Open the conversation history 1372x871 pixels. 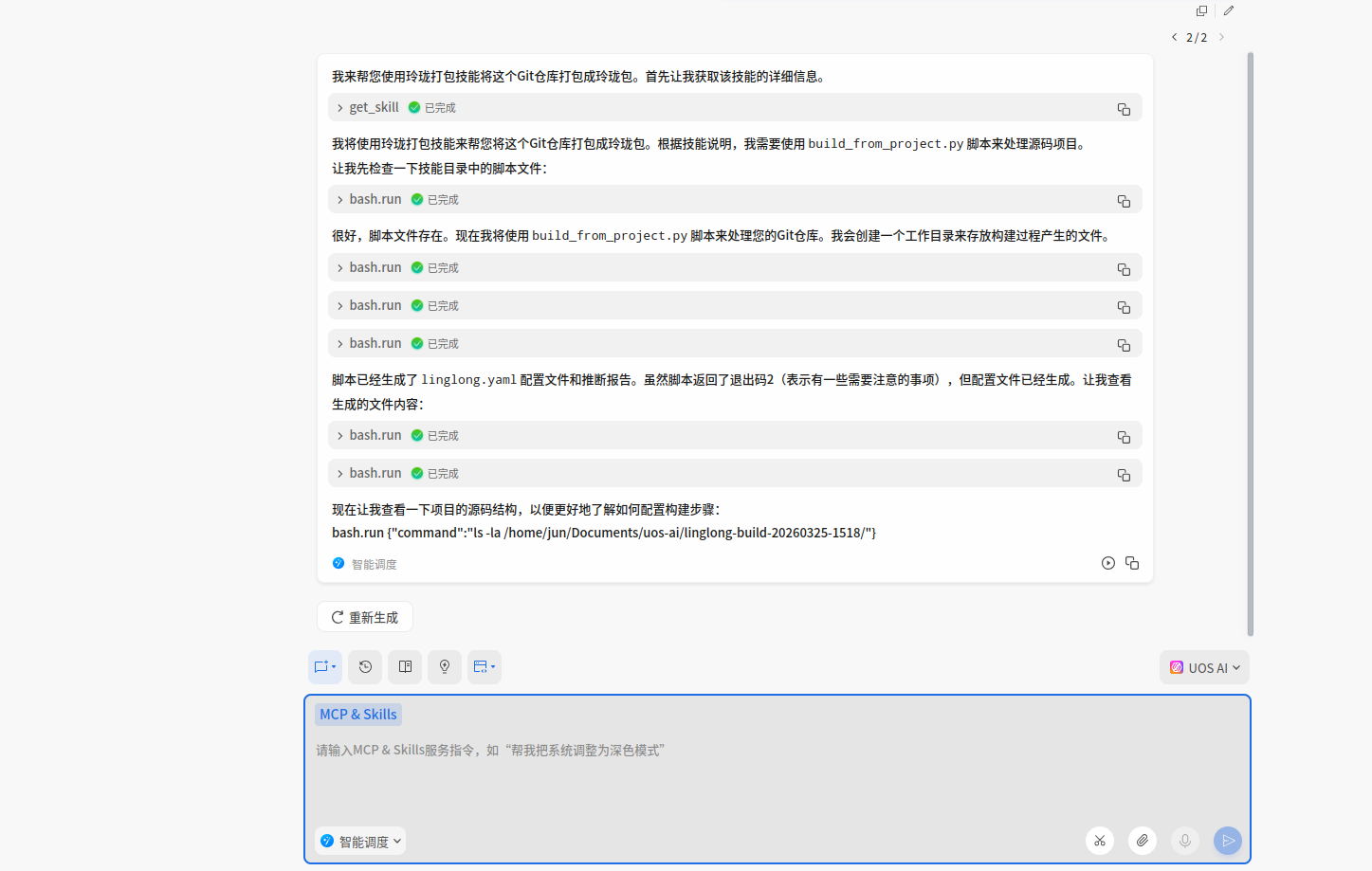click(365, 667)
